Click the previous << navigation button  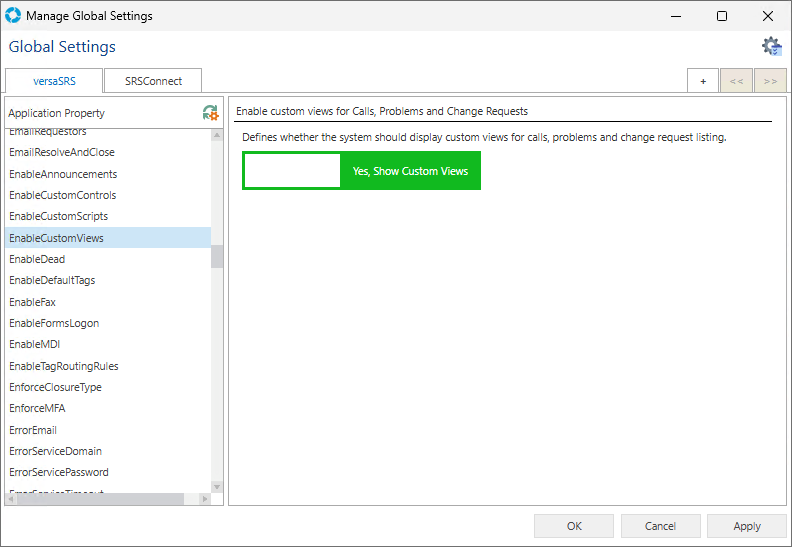[736, 81]
